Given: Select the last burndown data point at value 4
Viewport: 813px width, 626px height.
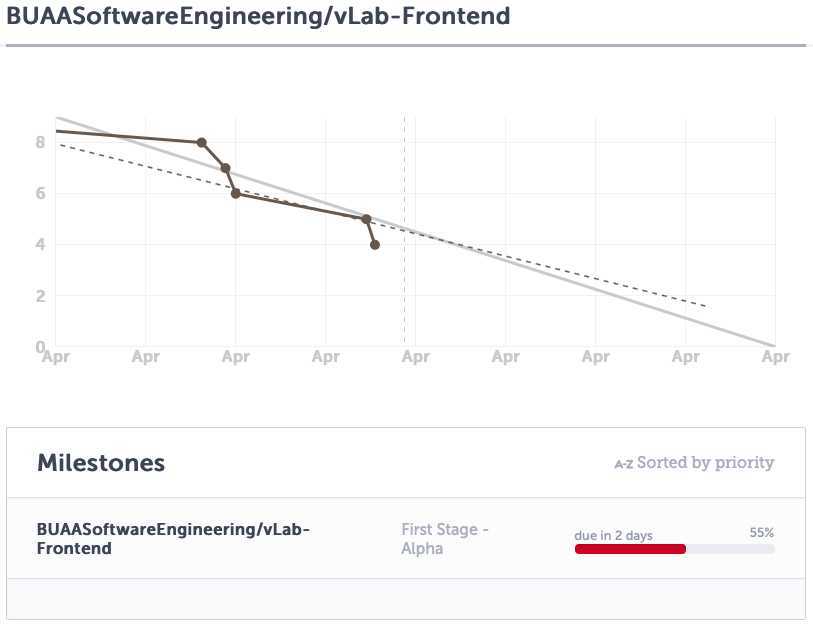Looking at the screenshot, I should click(375, 244).
